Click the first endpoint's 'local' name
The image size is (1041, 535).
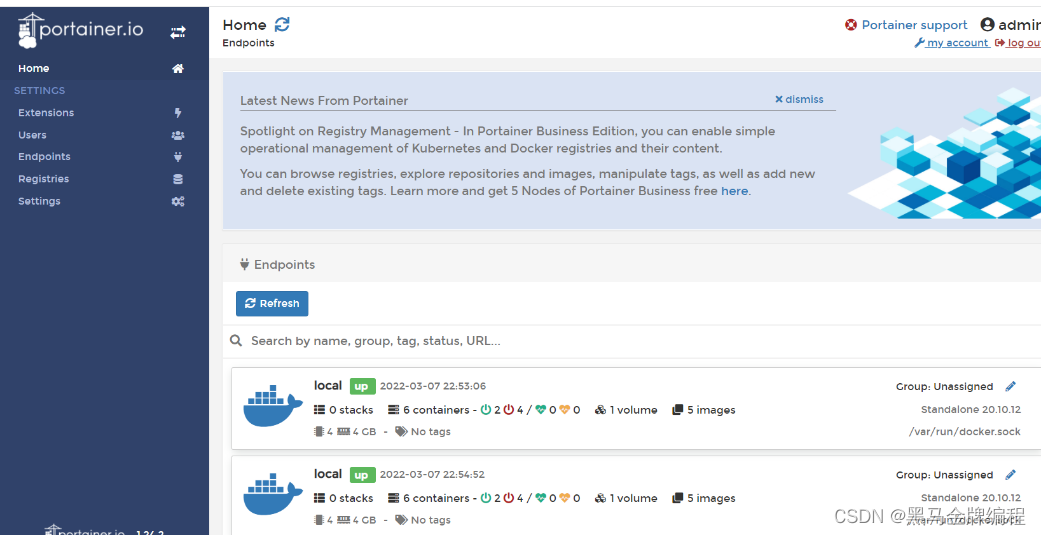pos(328,385)
